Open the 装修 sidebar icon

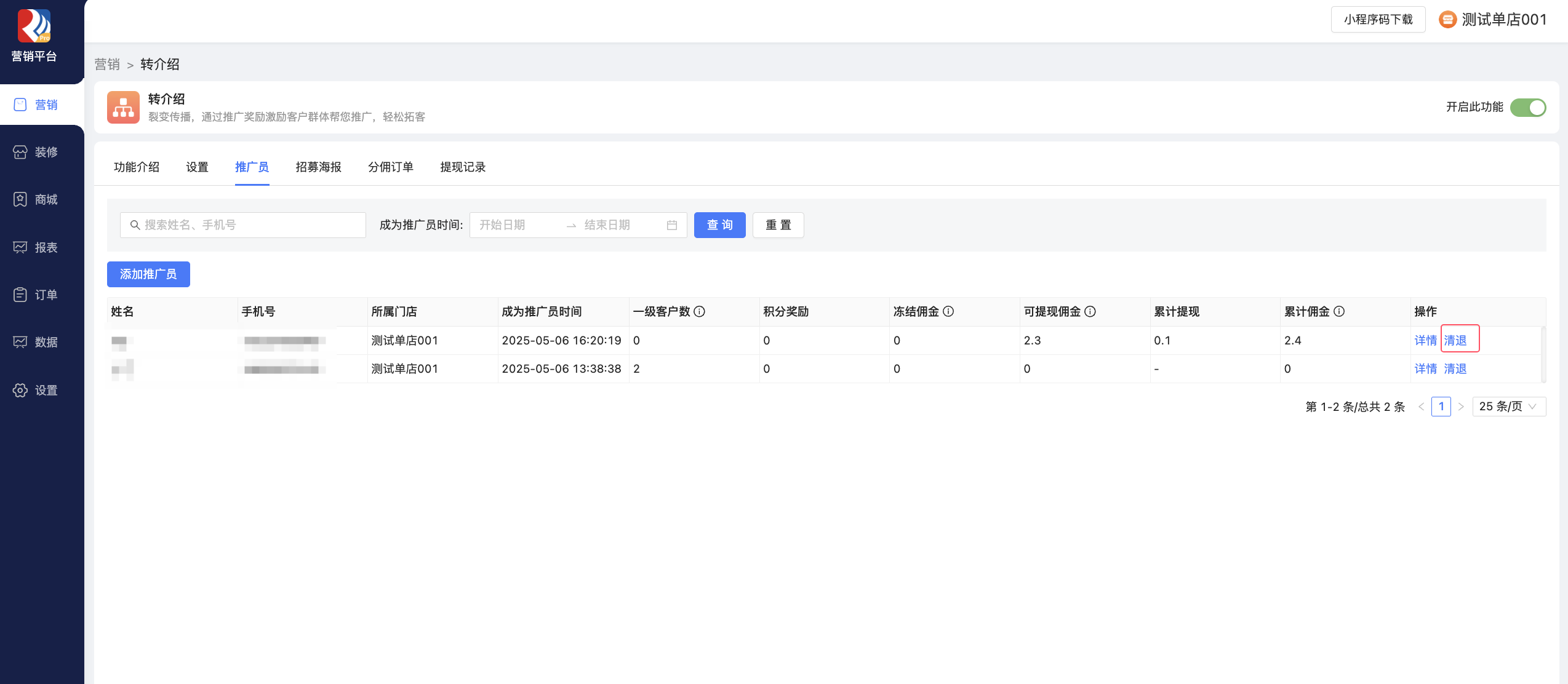(x=20, y=152)
